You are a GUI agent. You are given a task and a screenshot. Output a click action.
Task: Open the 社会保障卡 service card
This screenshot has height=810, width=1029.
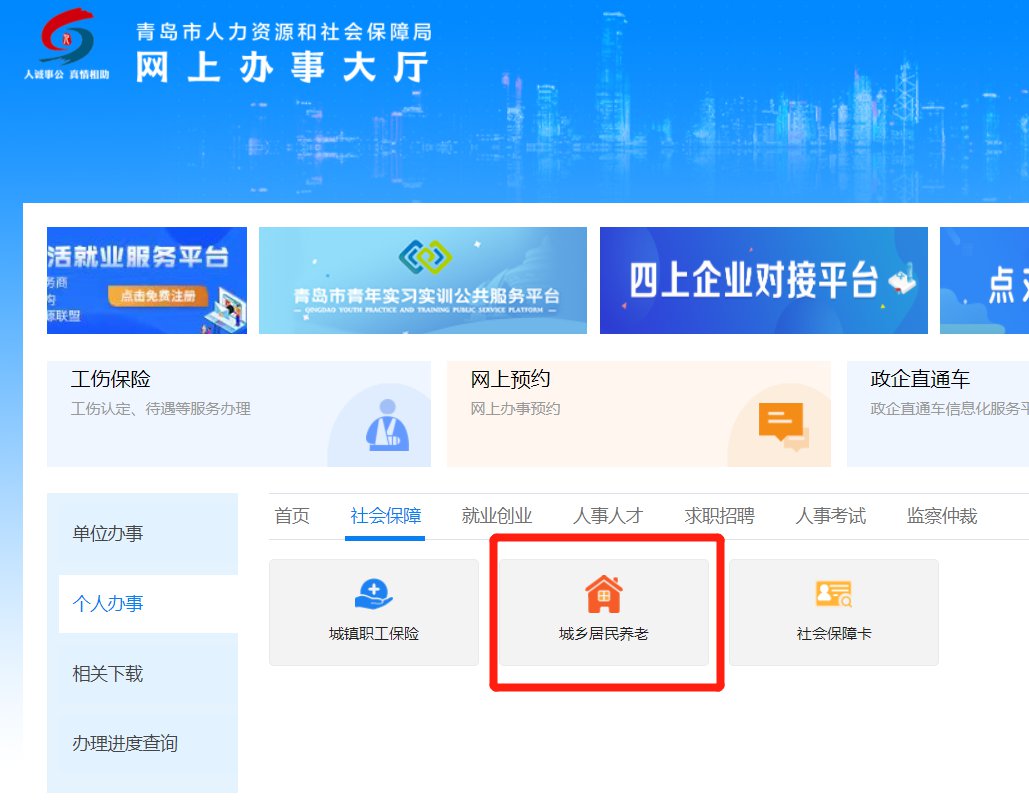point(834,612)
